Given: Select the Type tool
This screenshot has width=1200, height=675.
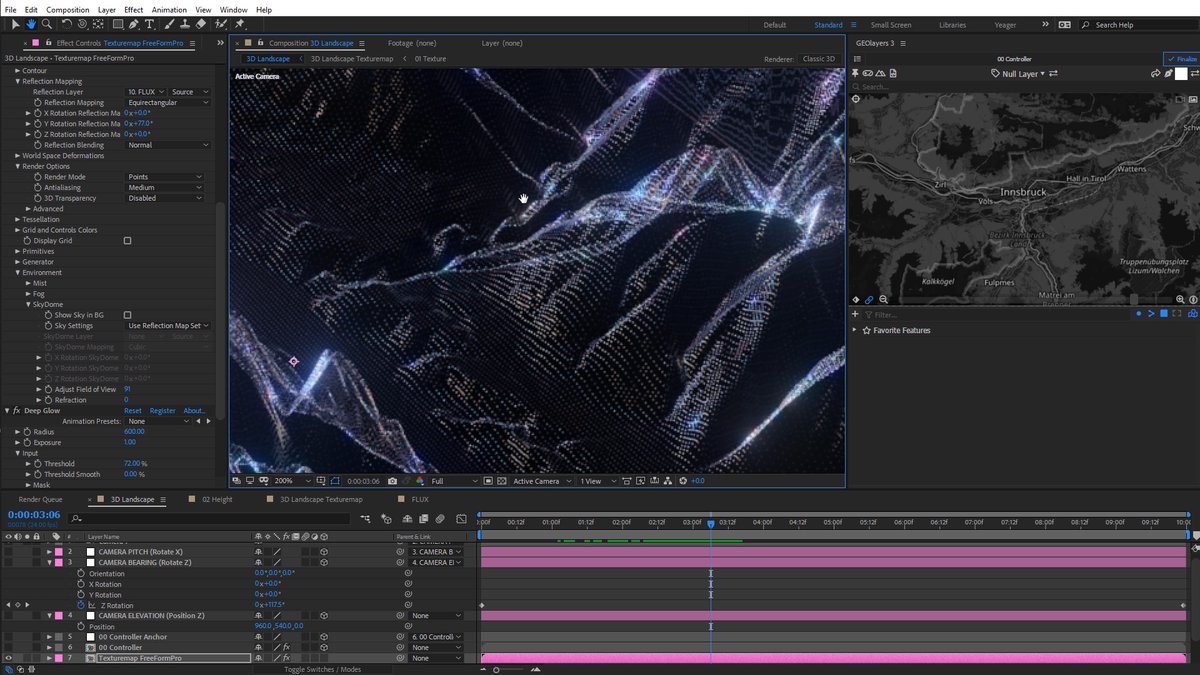Looking at the screenshot, I should pyautogui.click(x=150, y=24).
